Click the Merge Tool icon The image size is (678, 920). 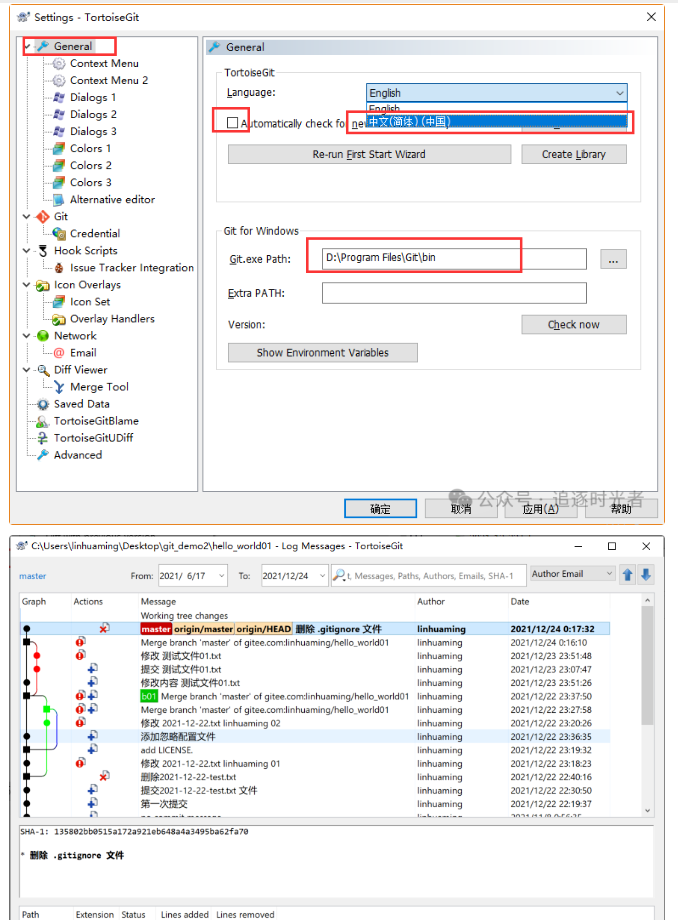pyautogui.click(x=59, y=387)
